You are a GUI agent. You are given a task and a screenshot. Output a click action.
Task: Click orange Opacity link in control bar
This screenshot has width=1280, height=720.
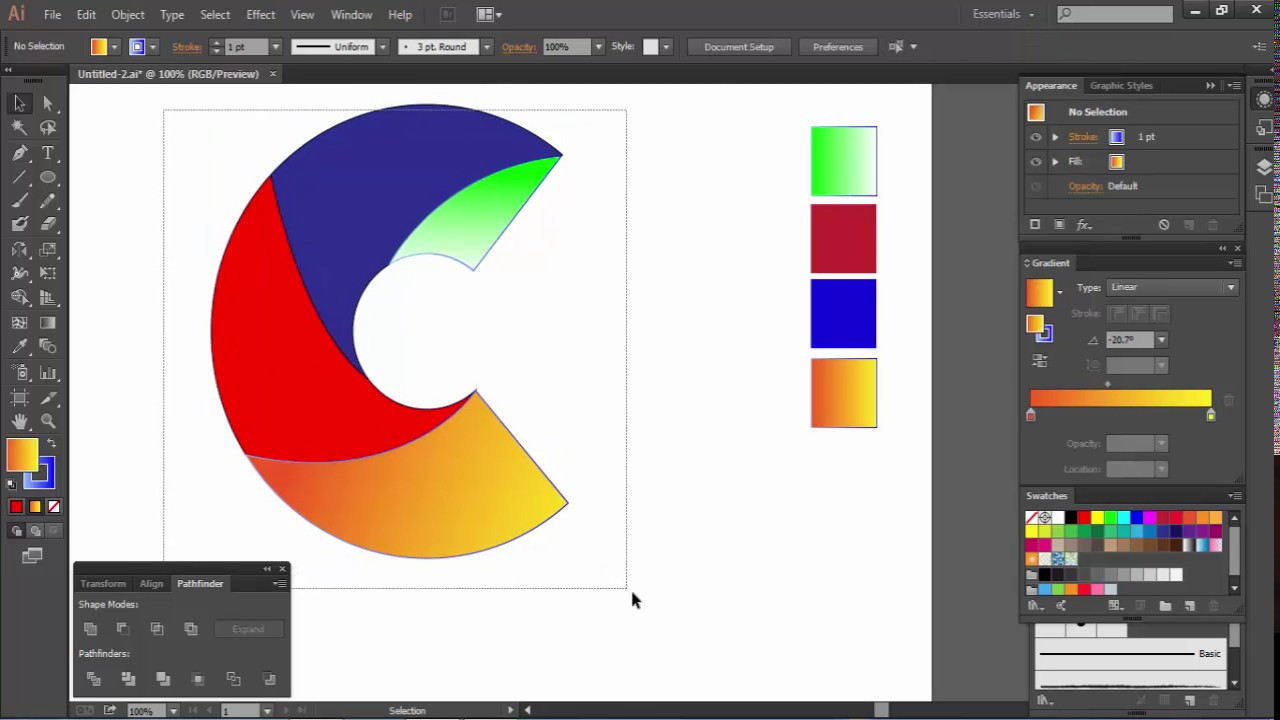click(x=518, y=47)
